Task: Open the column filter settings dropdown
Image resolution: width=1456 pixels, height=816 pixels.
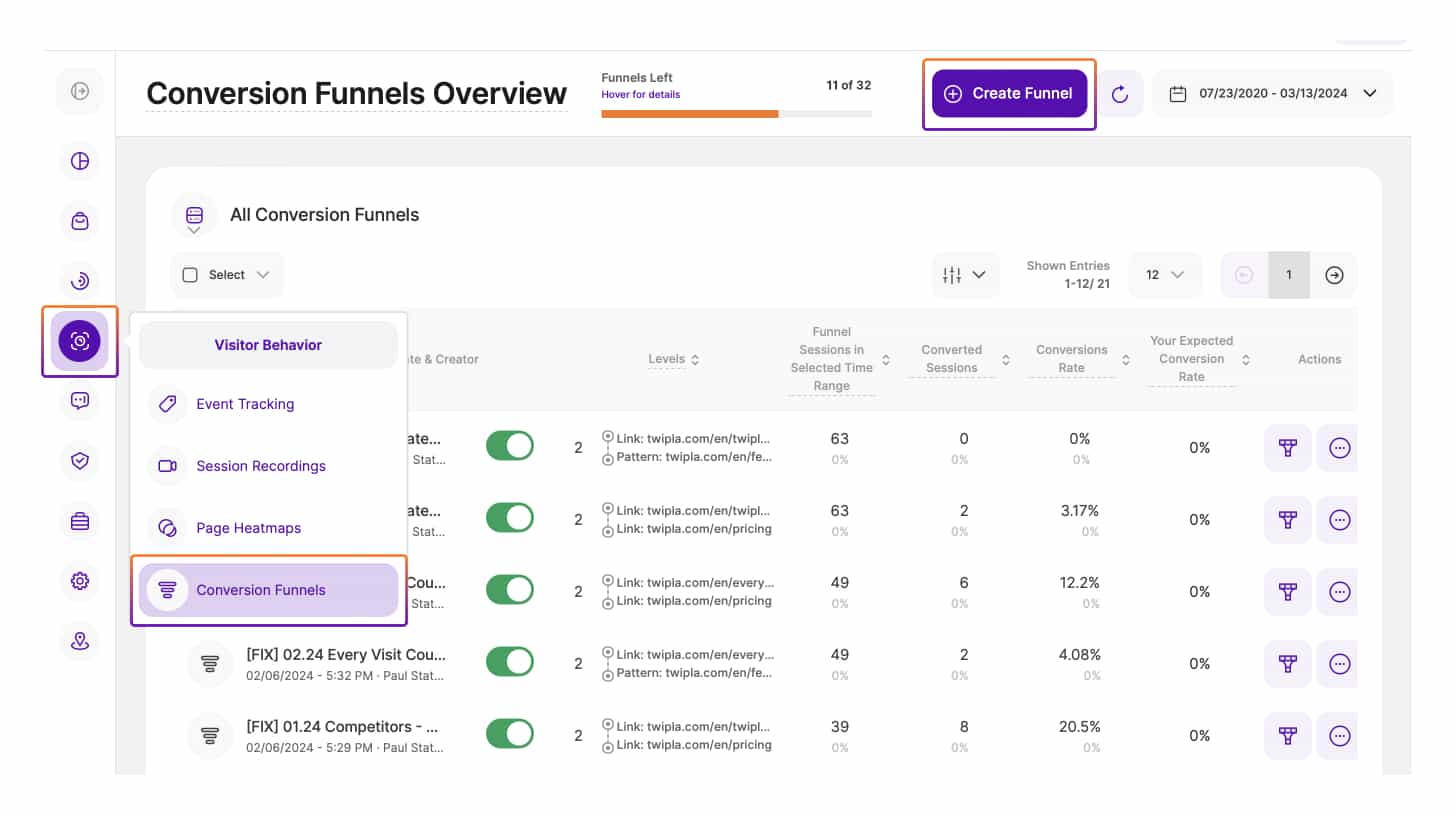Action: (965, 275)
